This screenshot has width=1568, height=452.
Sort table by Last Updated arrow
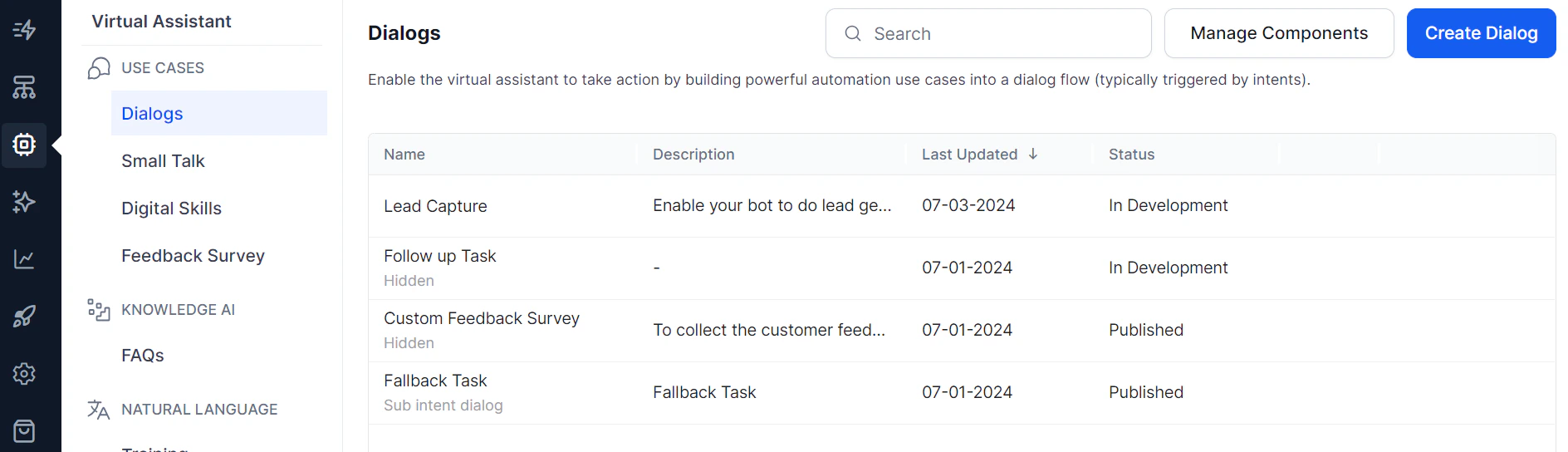[1032, 154]
